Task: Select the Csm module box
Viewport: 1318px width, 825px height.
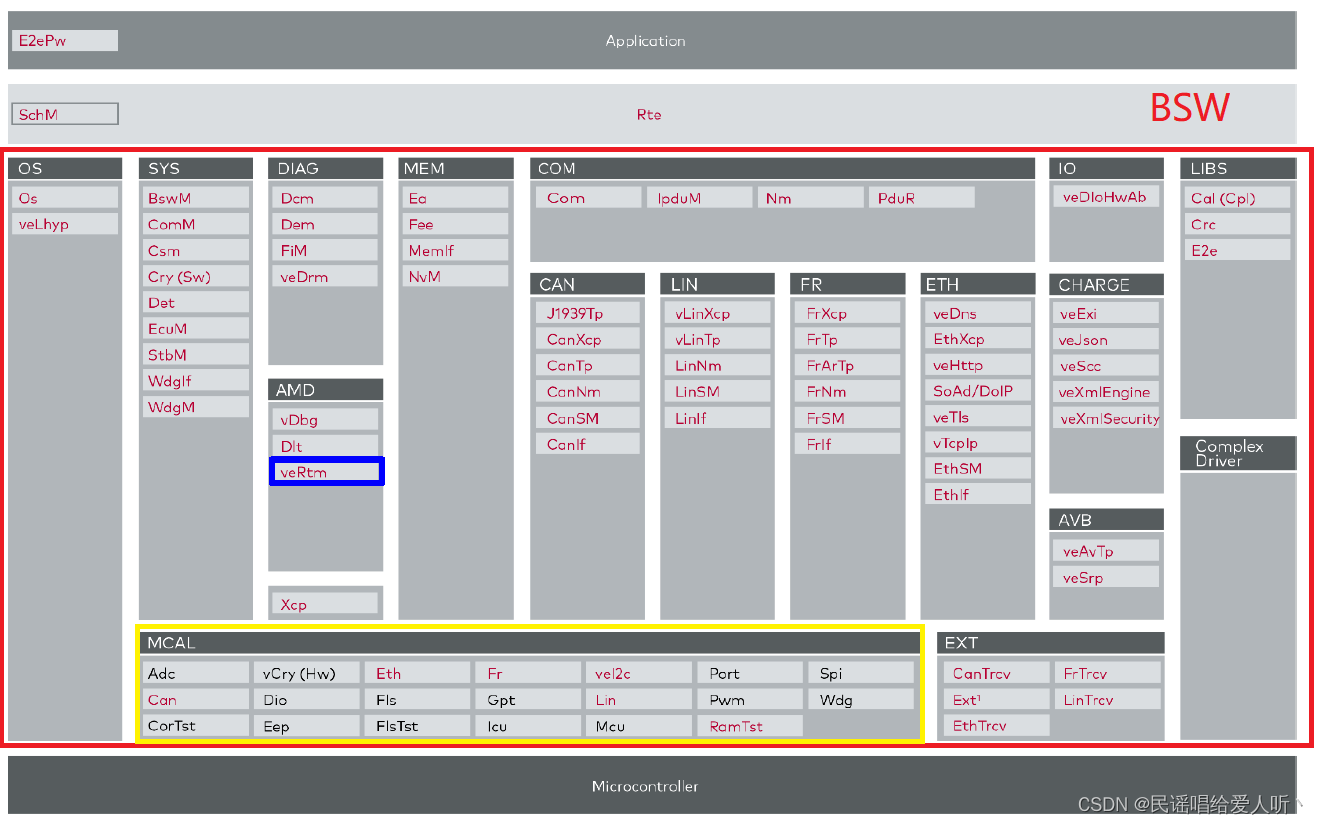Action: click(x=196, y=250)
